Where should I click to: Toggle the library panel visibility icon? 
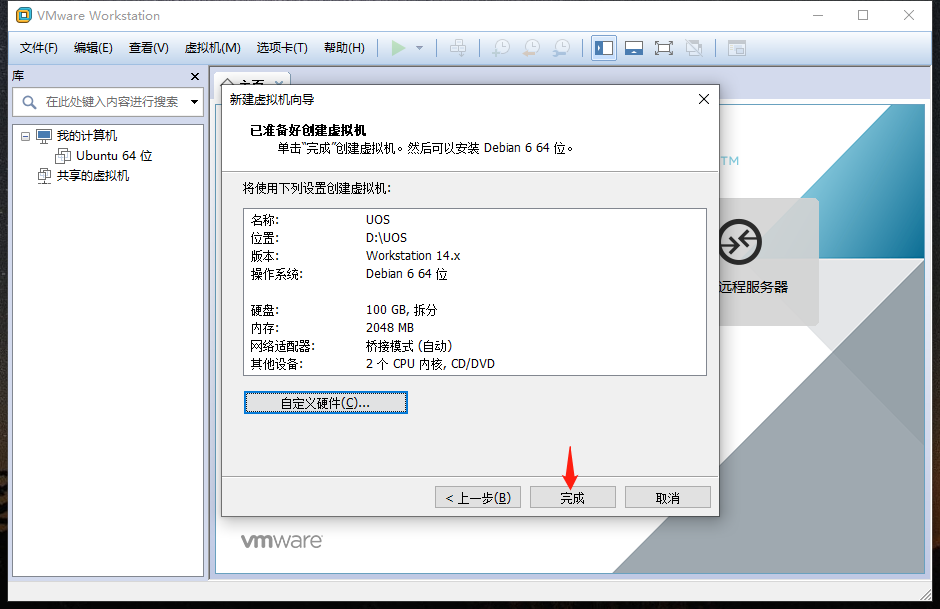coord(603,47)
